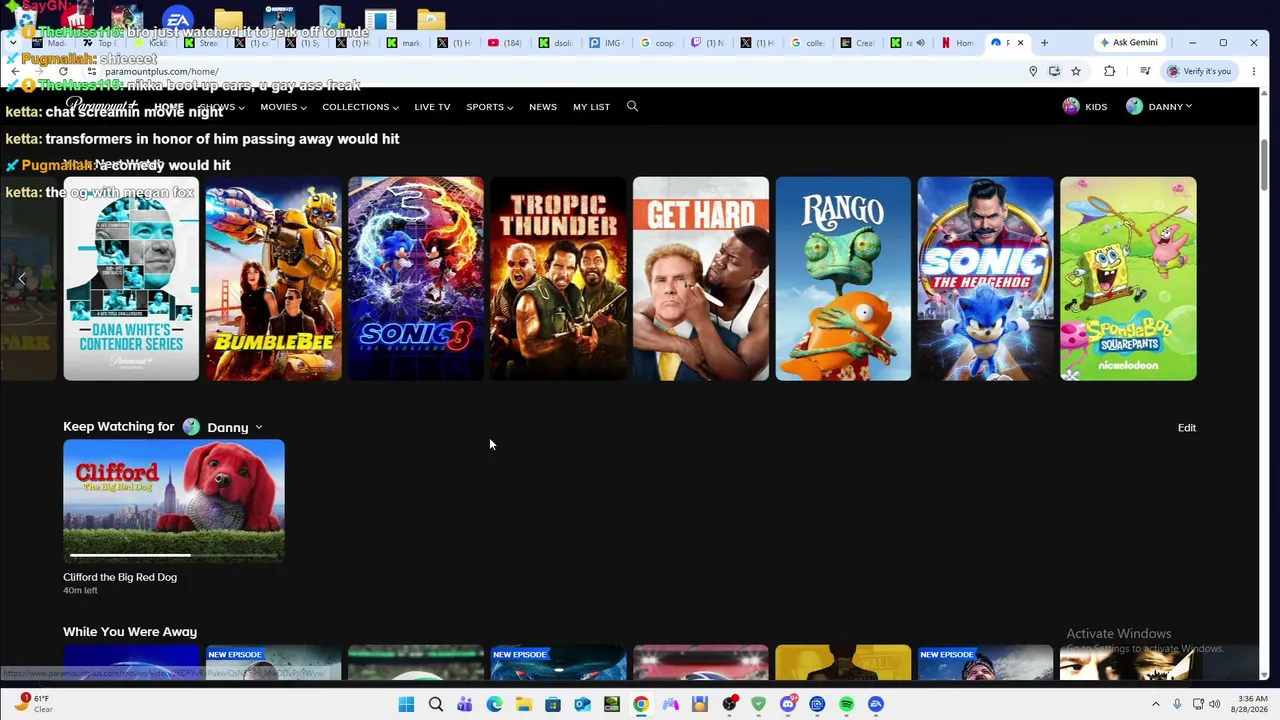The height and width of the screenshot is (720, 1280).
Task: Open the EA app from the taskbar
Action: tap(876, 704)
